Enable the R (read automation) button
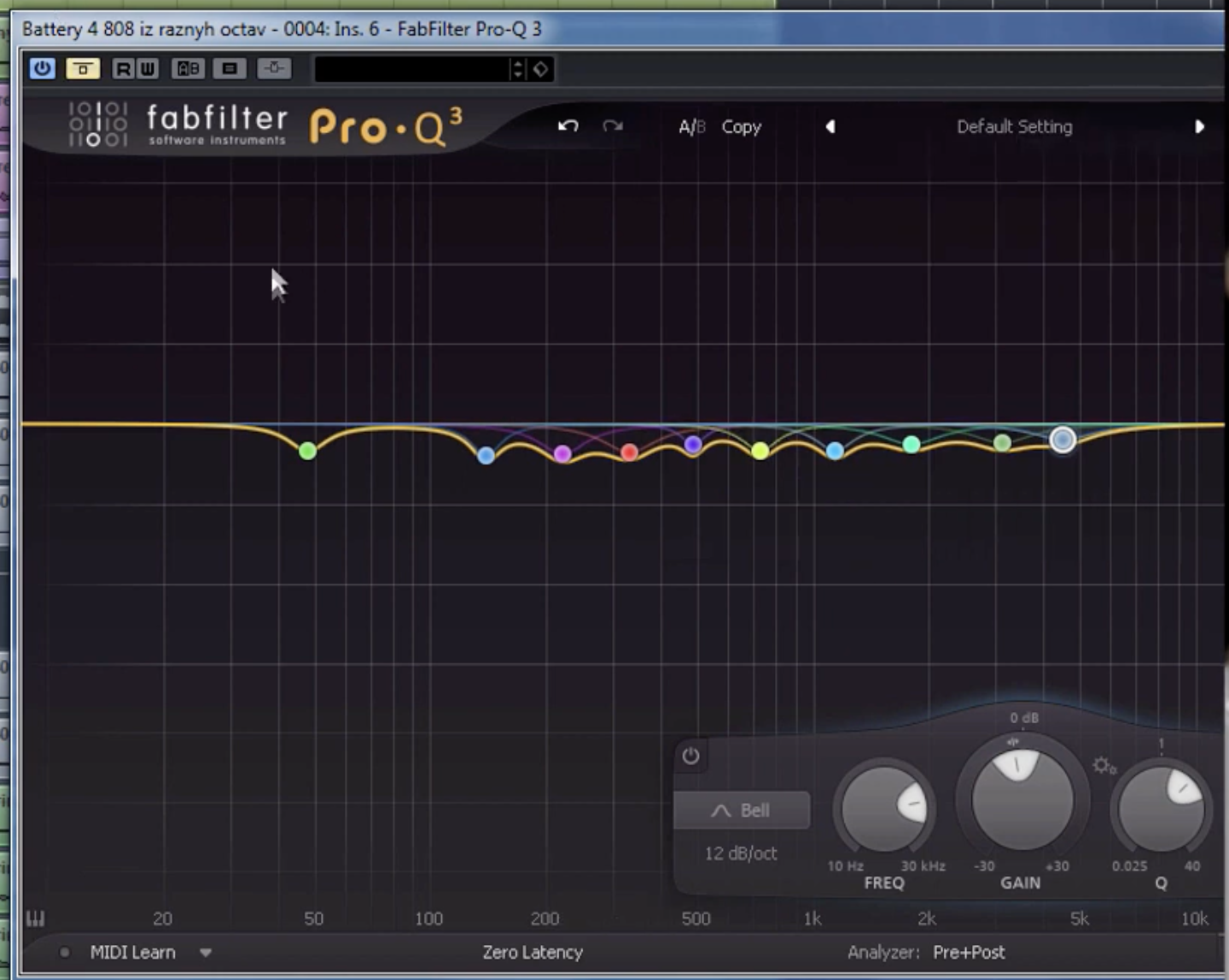The image size is (1229, 980). point(123,68)
